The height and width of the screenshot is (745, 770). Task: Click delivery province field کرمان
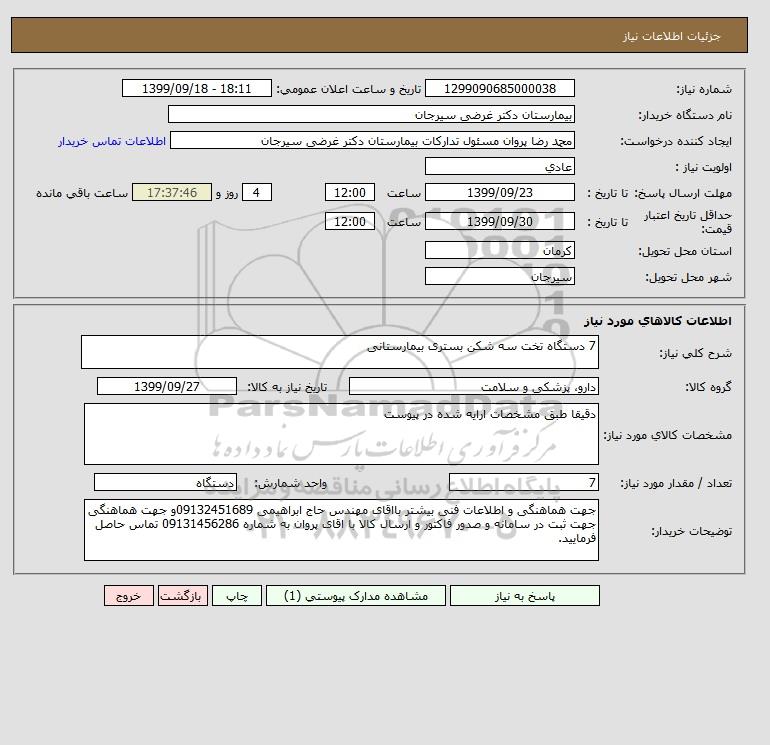click(500, 250)
